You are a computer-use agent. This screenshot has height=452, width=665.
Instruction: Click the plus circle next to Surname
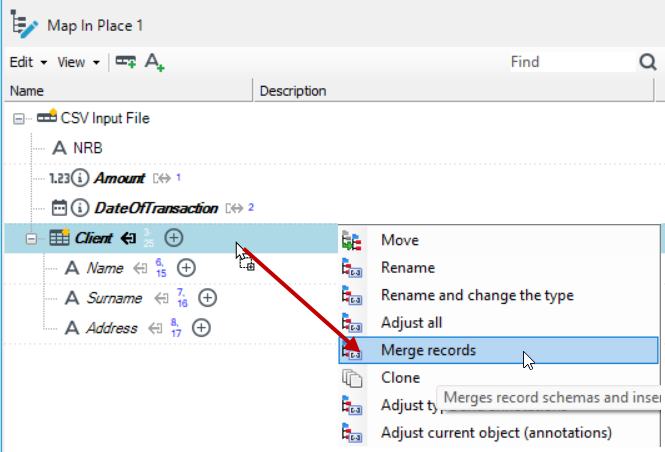click(207, 298)
